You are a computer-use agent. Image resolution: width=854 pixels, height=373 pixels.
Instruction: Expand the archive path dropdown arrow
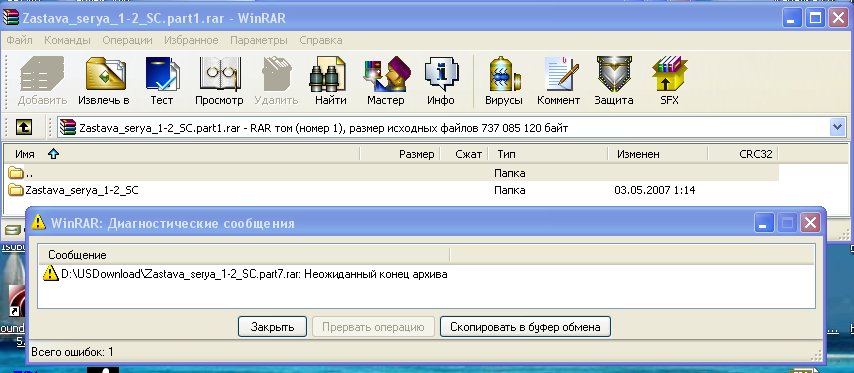click(837, 127)
